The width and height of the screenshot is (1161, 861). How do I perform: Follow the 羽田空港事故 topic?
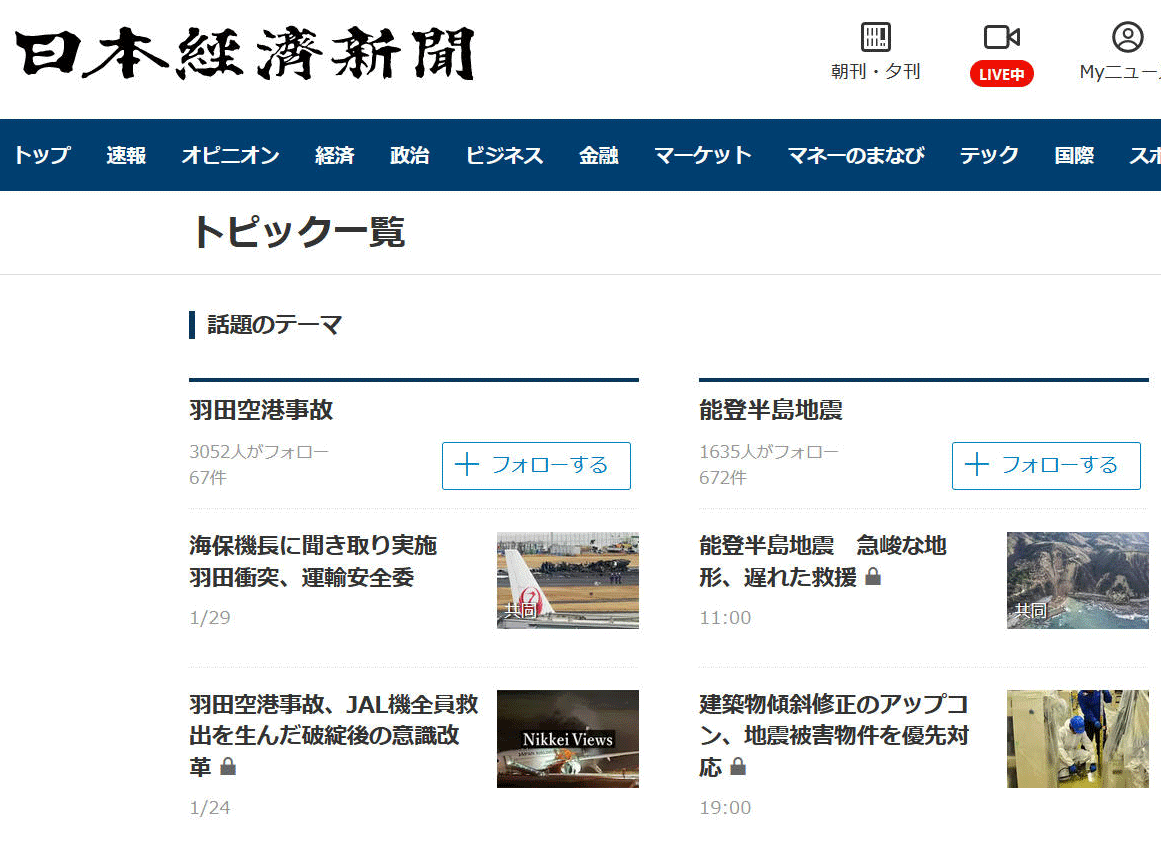(536, 466)
